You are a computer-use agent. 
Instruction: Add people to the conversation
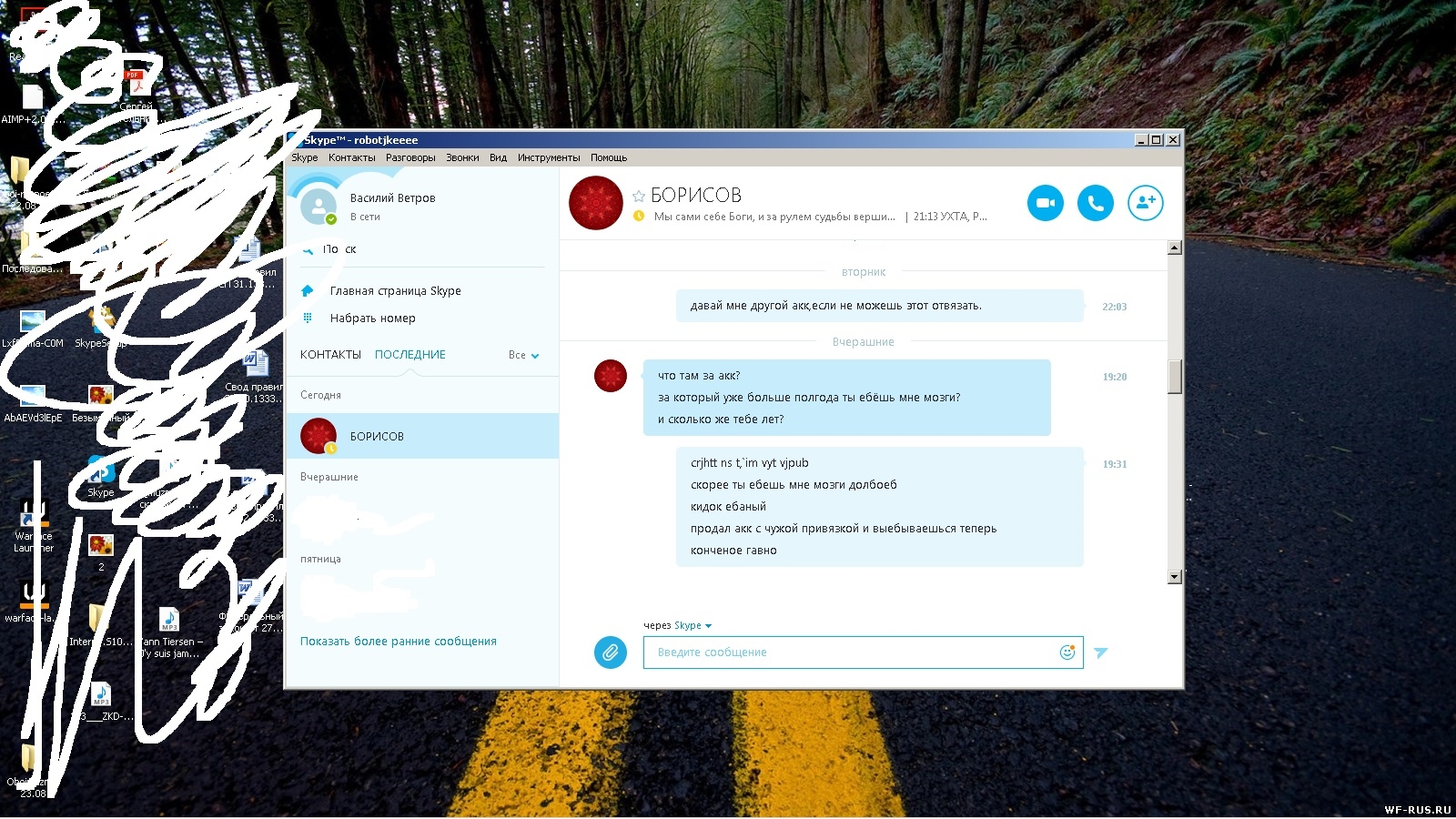pos(1146,203)
